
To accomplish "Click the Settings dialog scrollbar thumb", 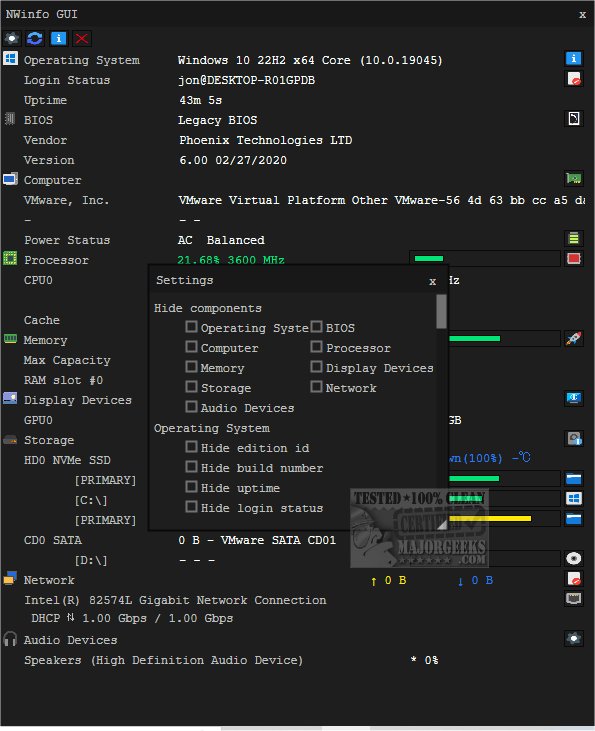I will click(x=441, y=311).
